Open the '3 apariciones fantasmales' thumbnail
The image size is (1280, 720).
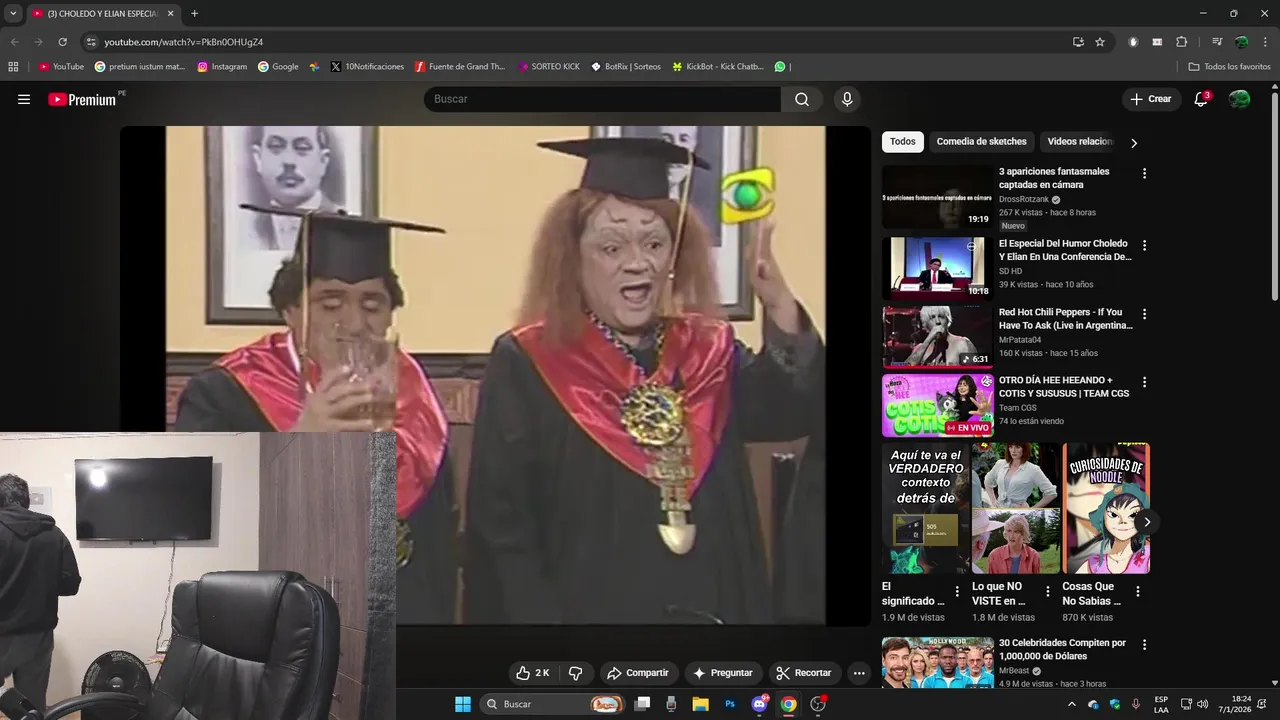(x=937, y=197)
